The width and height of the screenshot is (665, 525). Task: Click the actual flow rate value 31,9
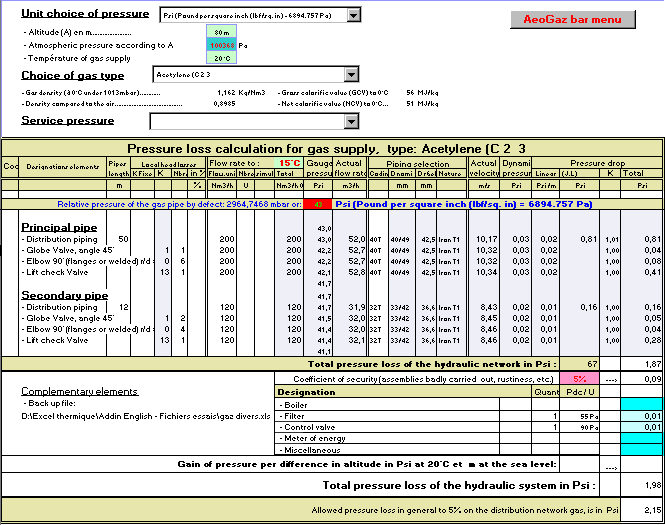coord(357,307)
